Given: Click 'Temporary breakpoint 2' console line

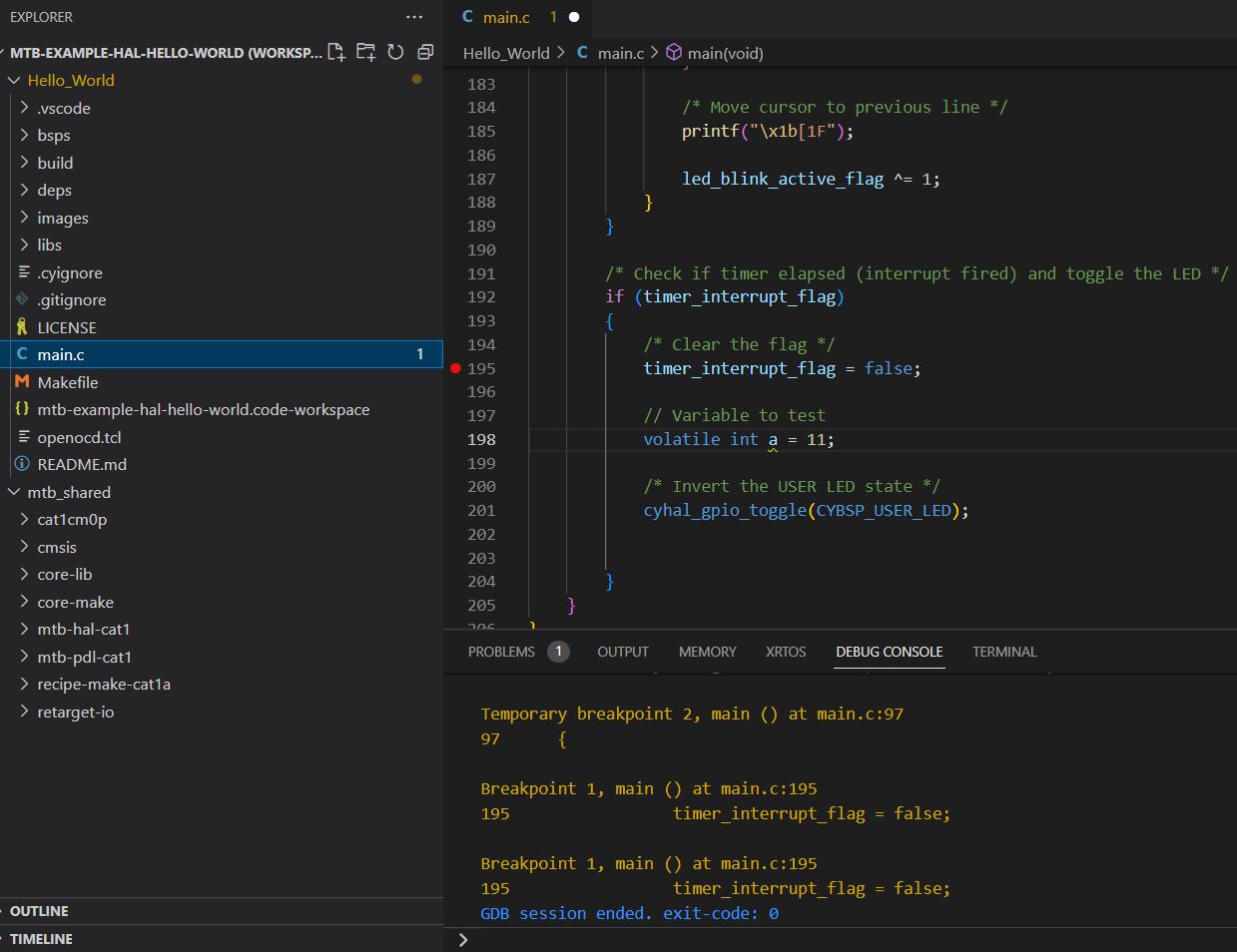Looking at the screenshot, I should [x=692, y=714].
